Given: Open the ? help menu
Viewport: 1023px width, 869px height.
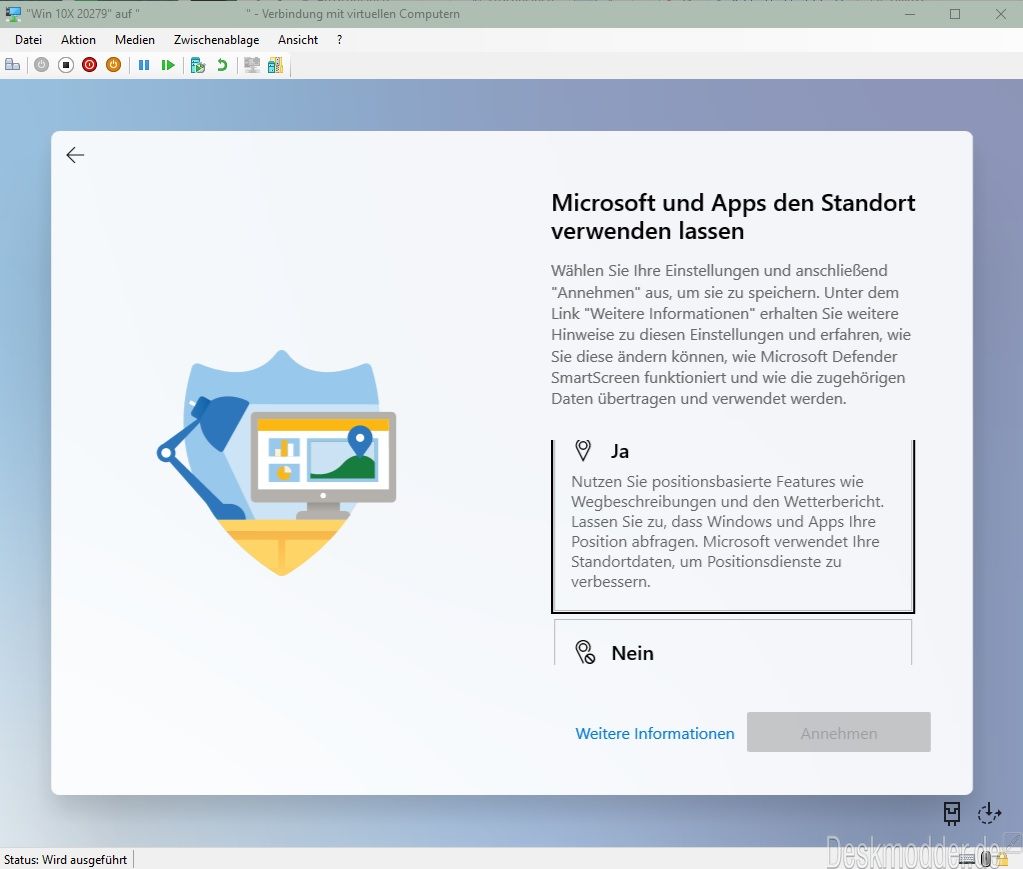Looking at the screenshot, I should 339,40.
